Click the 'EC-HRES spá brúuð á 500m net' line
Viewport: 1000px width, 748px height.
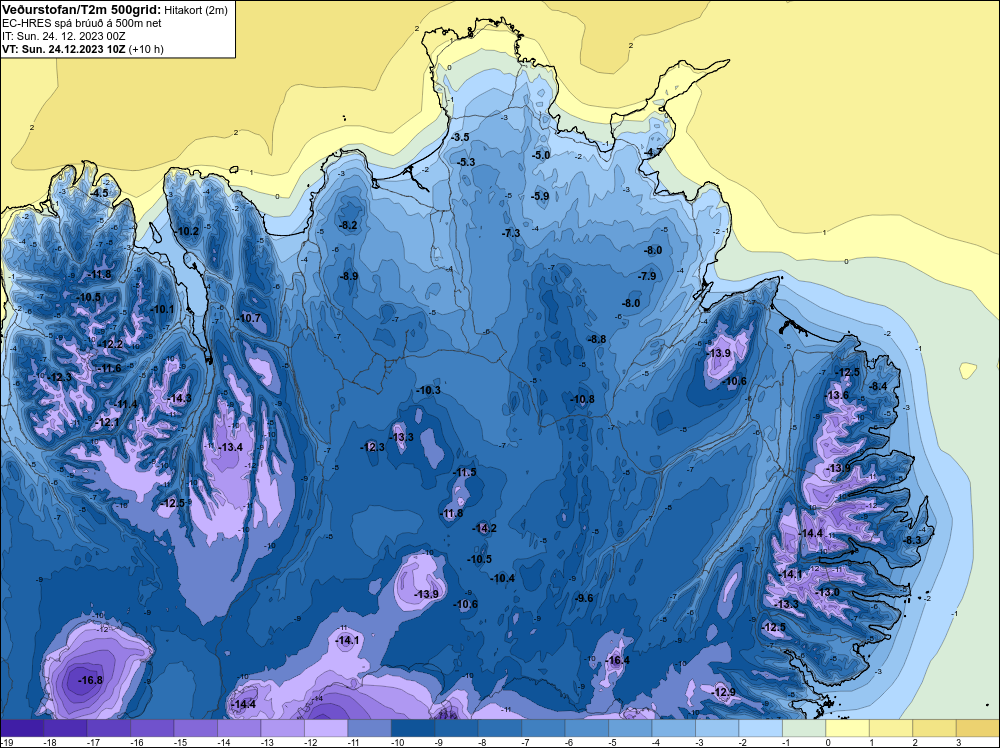coord(82,23)
